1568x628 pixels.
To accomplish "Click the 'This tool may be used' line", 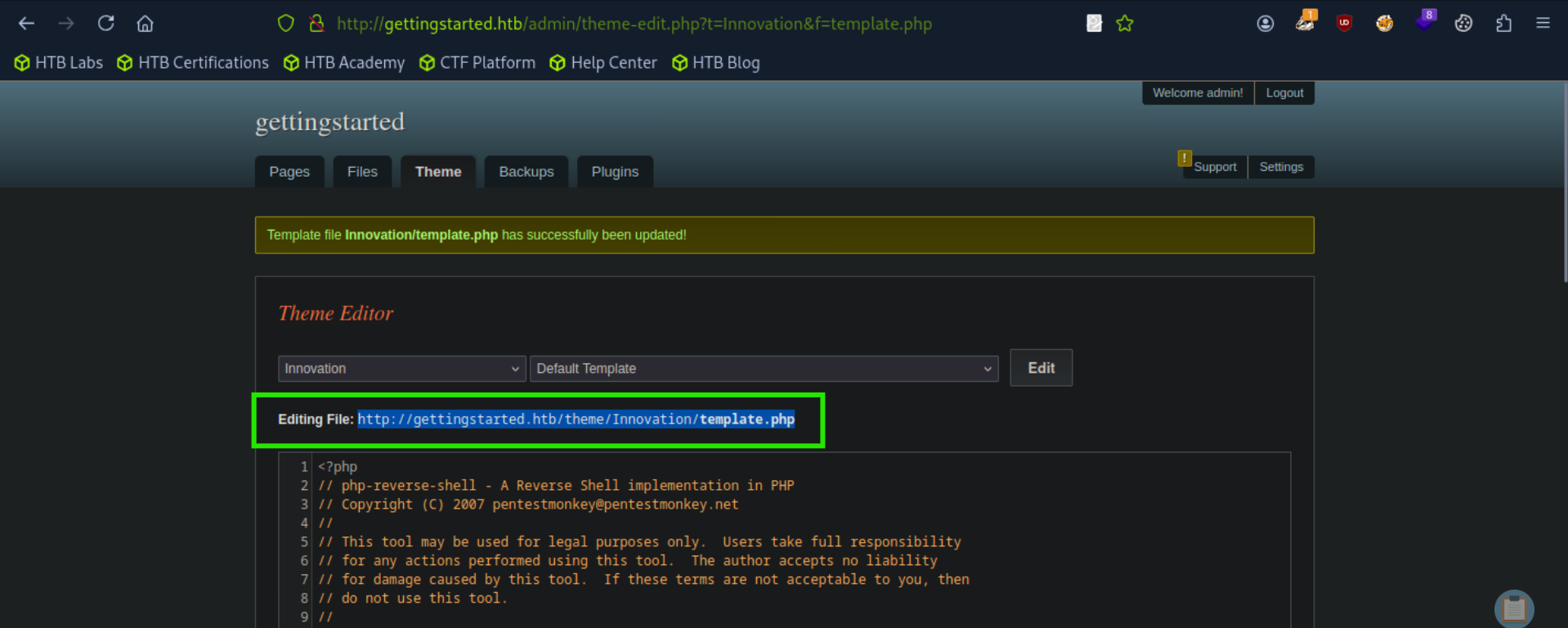I will tap(639, 542).
